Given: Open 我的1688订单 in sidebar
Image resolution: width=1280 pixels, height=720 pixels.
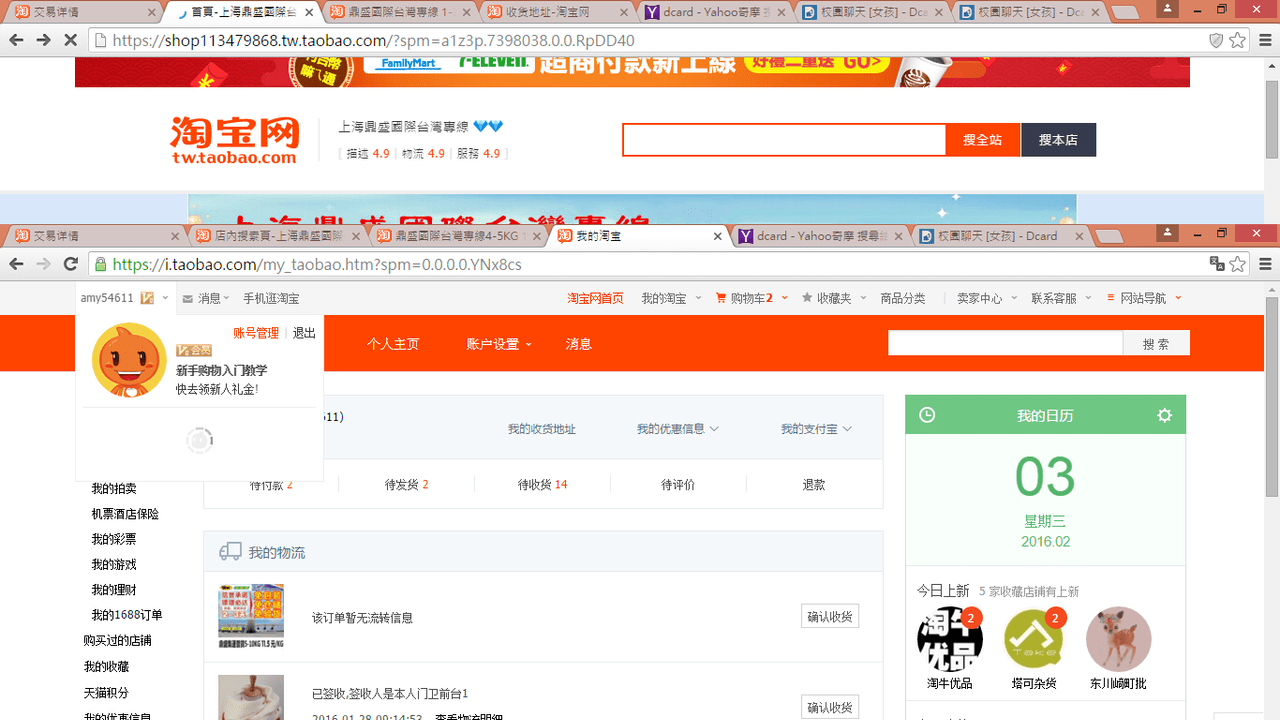Looking at the screenshot, I should [127, 615].
